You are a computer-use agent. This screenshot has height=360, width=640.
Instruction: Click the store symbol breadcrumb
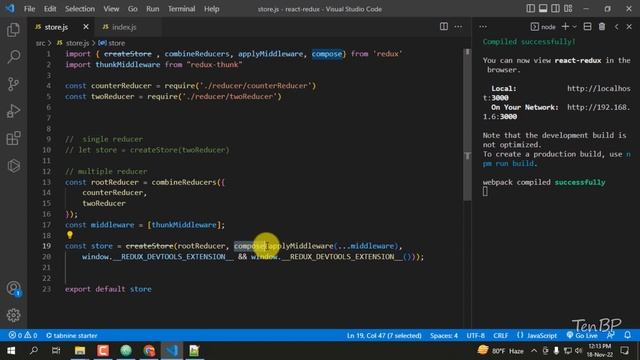[x=112, y=43]
